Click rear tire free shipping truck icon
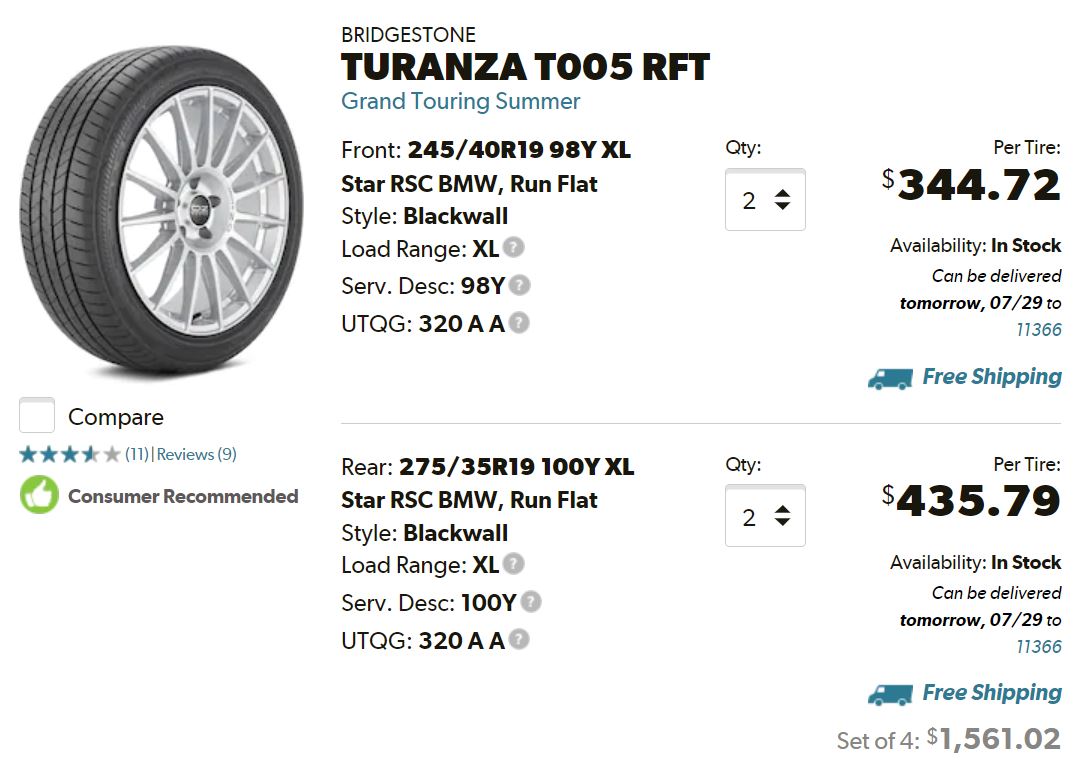This screenshot has height=766, width=1078. click(890, 694)
